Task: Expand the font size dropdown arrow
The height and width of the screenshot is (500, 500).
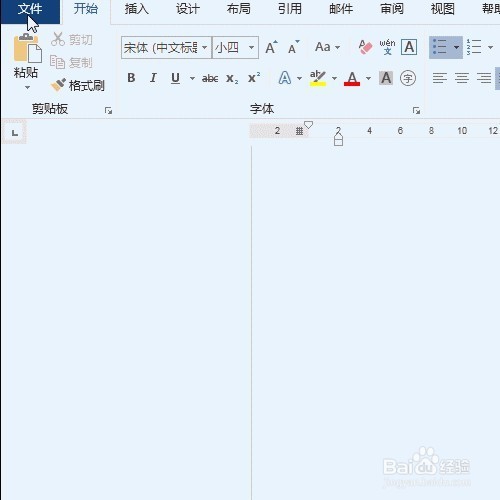Action: [x=252, y=48]
